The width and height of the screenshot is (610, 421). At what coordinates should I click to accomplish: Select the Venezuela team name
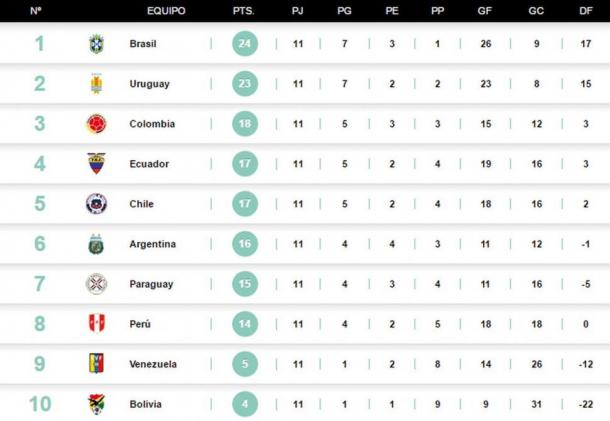tap(154, 364)
